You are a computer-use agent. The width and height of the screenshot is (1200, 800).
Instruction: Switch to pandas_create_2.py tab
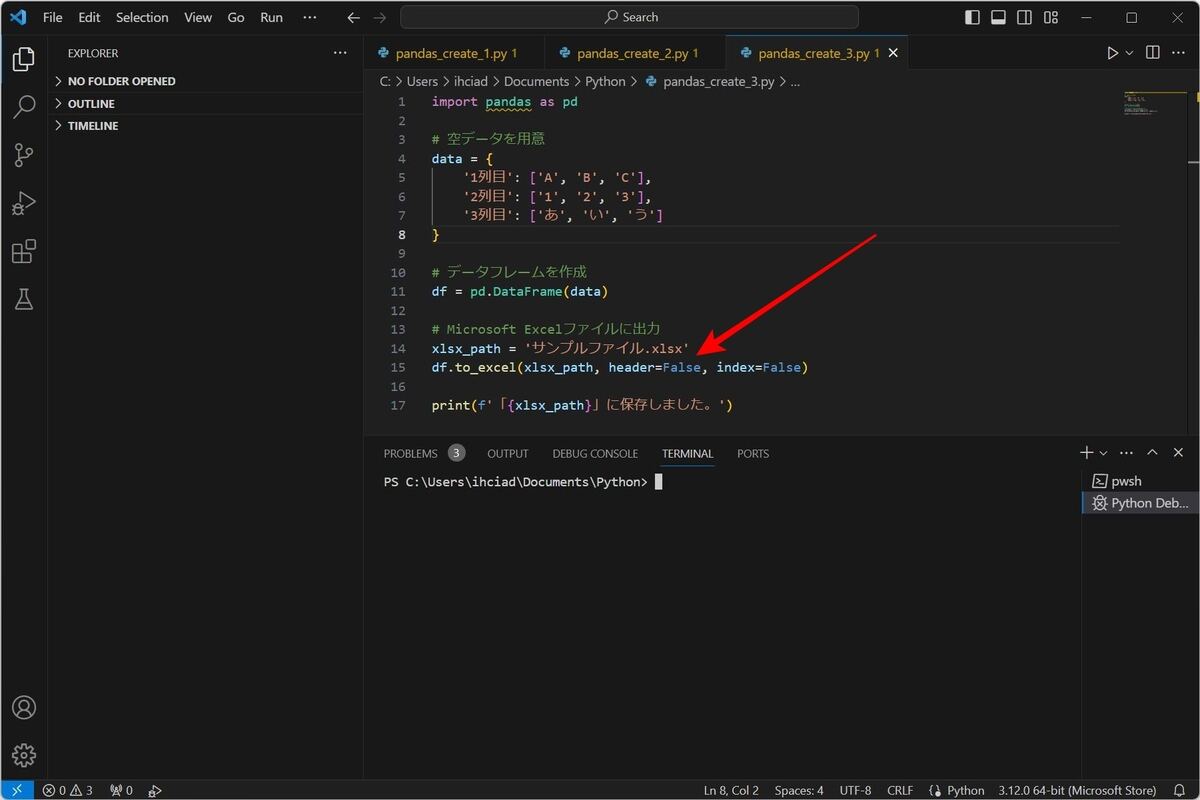[636, 53]
